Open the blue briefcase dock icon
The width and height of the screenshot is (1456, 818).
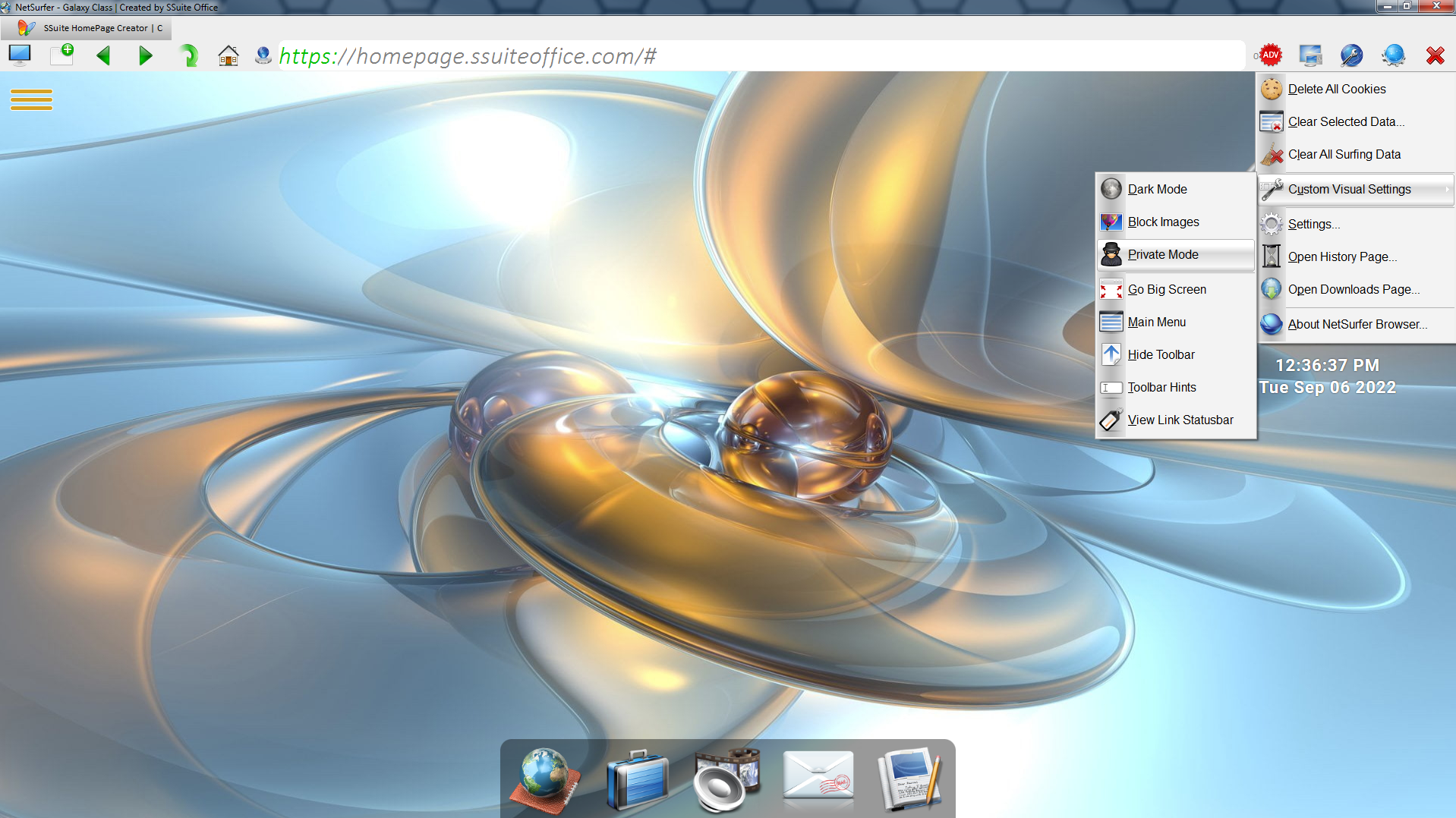tap(637, 779)
